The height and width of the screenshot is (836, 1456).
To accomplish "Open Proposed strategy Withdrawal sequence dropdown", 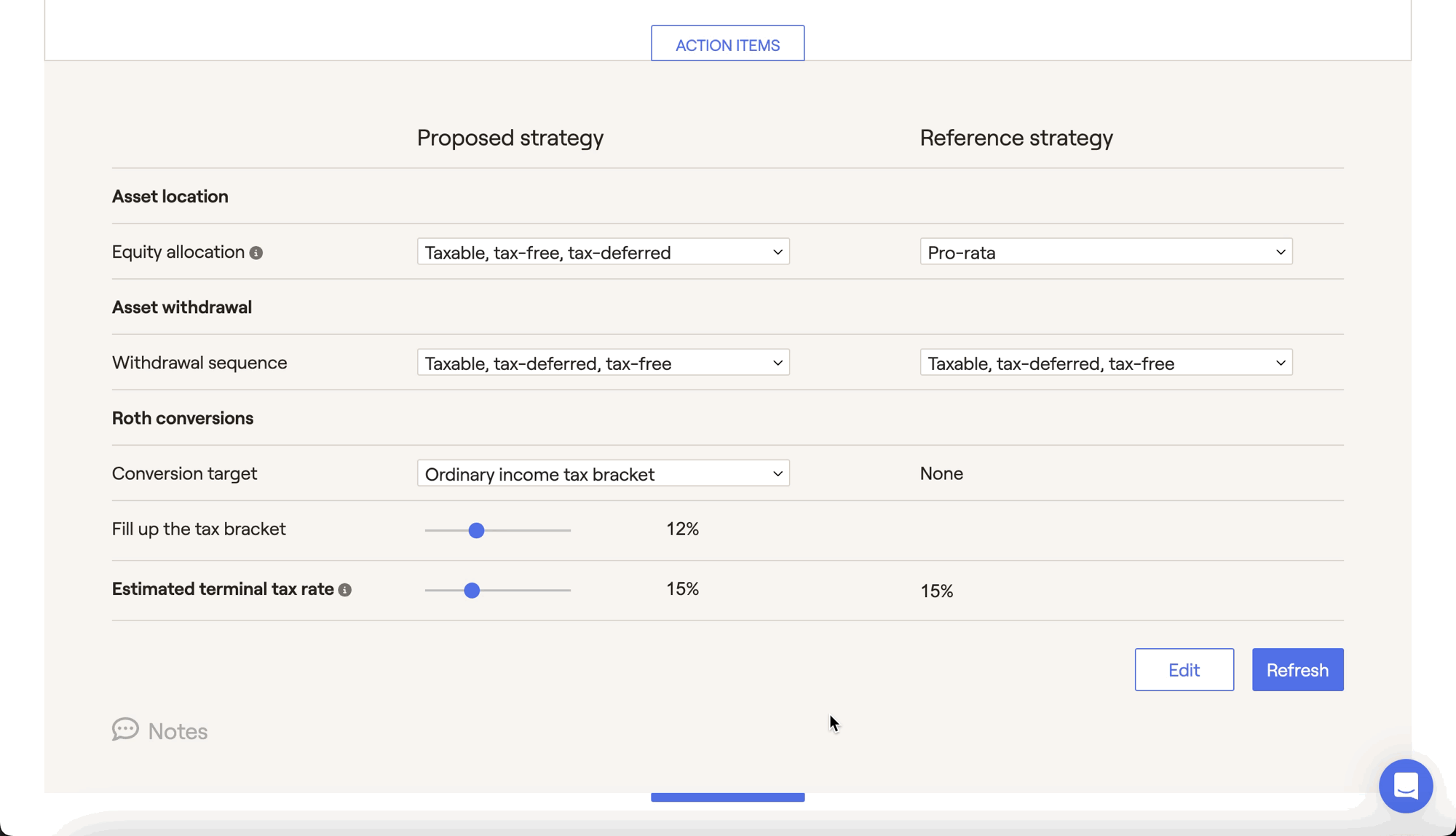I will [603, 363].
